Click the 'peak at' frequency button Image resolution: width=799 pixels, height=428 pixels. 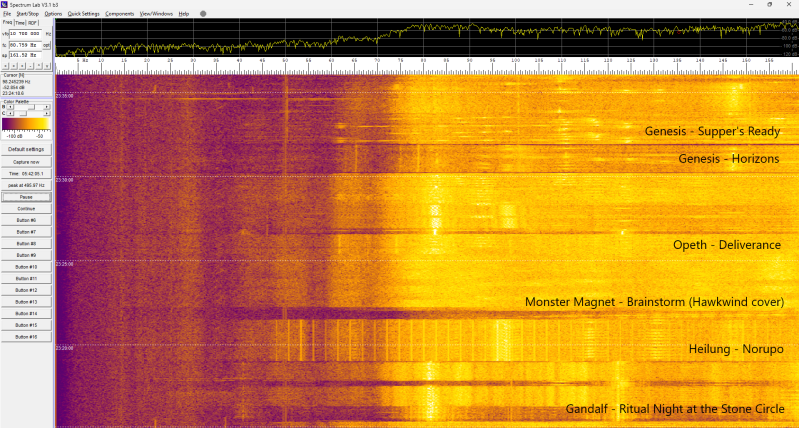coord(26,185)
